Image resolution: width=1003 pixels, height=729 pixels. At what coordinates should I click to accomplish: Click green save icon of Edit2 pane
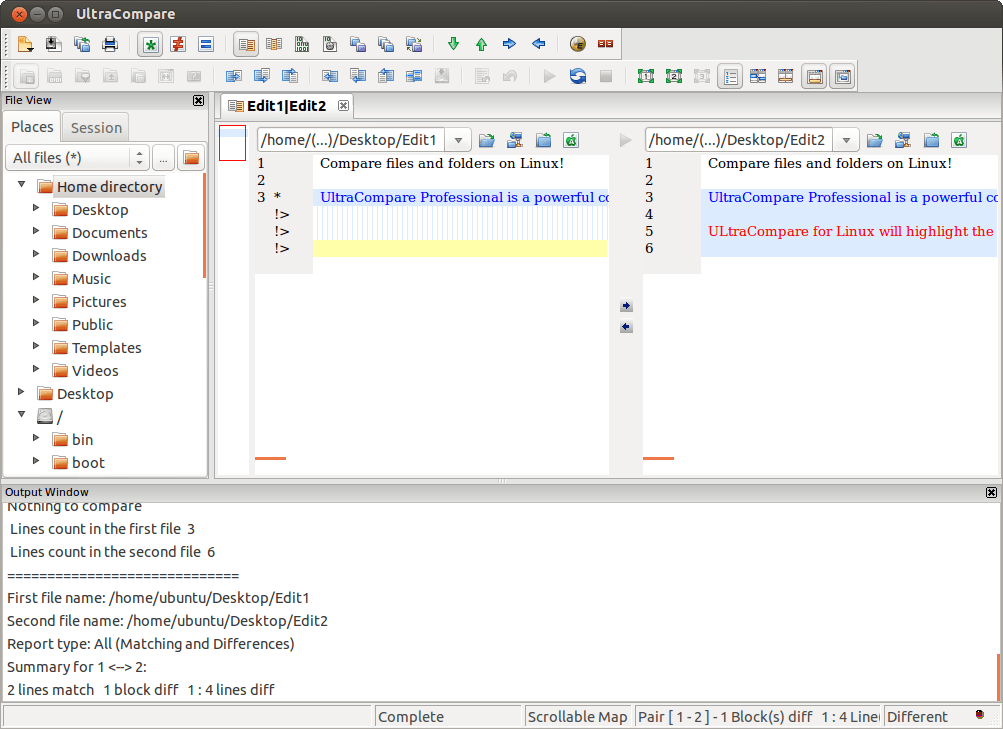point(959,140)
